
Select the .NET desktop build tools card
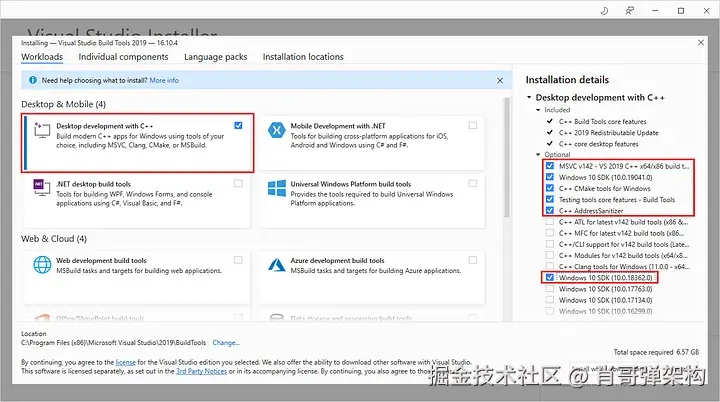tap(137, 201)
